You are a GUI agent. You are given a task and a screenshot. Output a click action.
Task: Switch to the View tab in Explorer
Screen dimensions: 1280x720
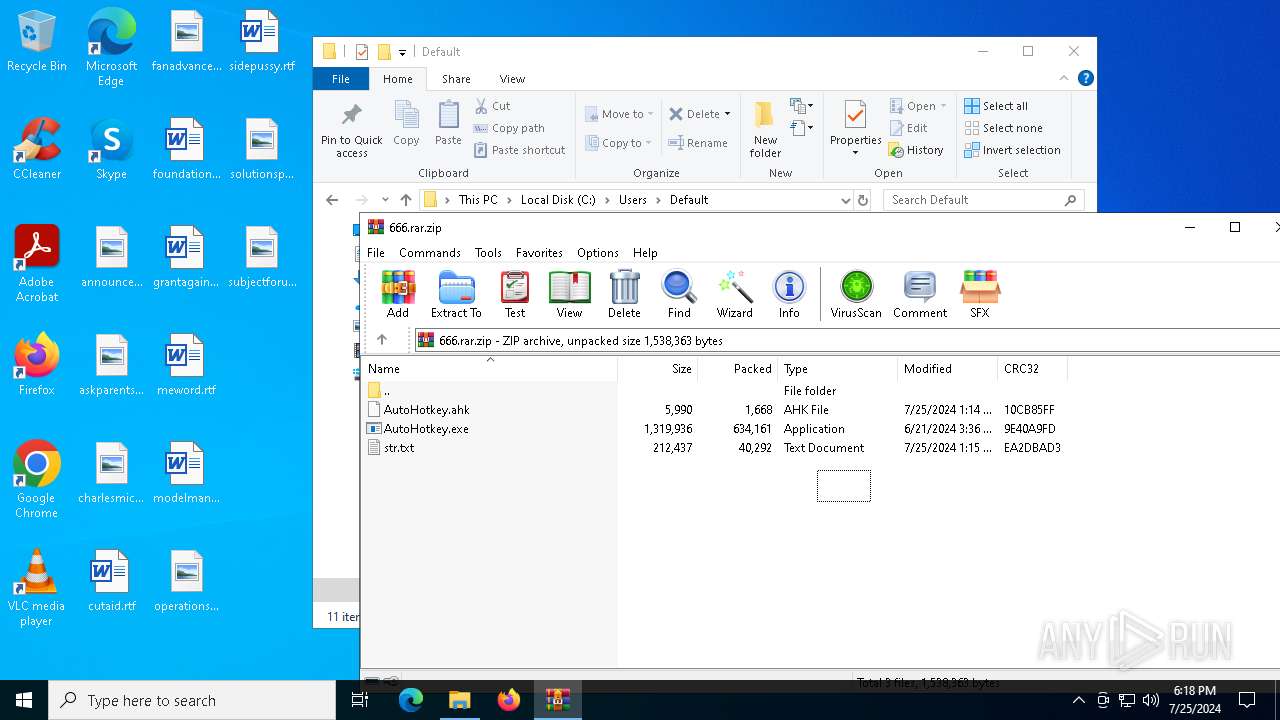point(512,79)
